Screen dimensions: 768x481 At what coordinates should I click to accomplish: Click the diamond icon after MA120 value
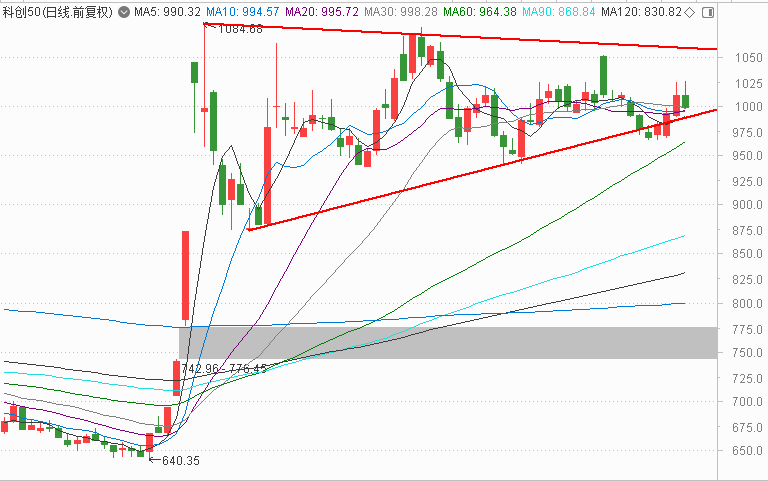[x=689, y=12]
